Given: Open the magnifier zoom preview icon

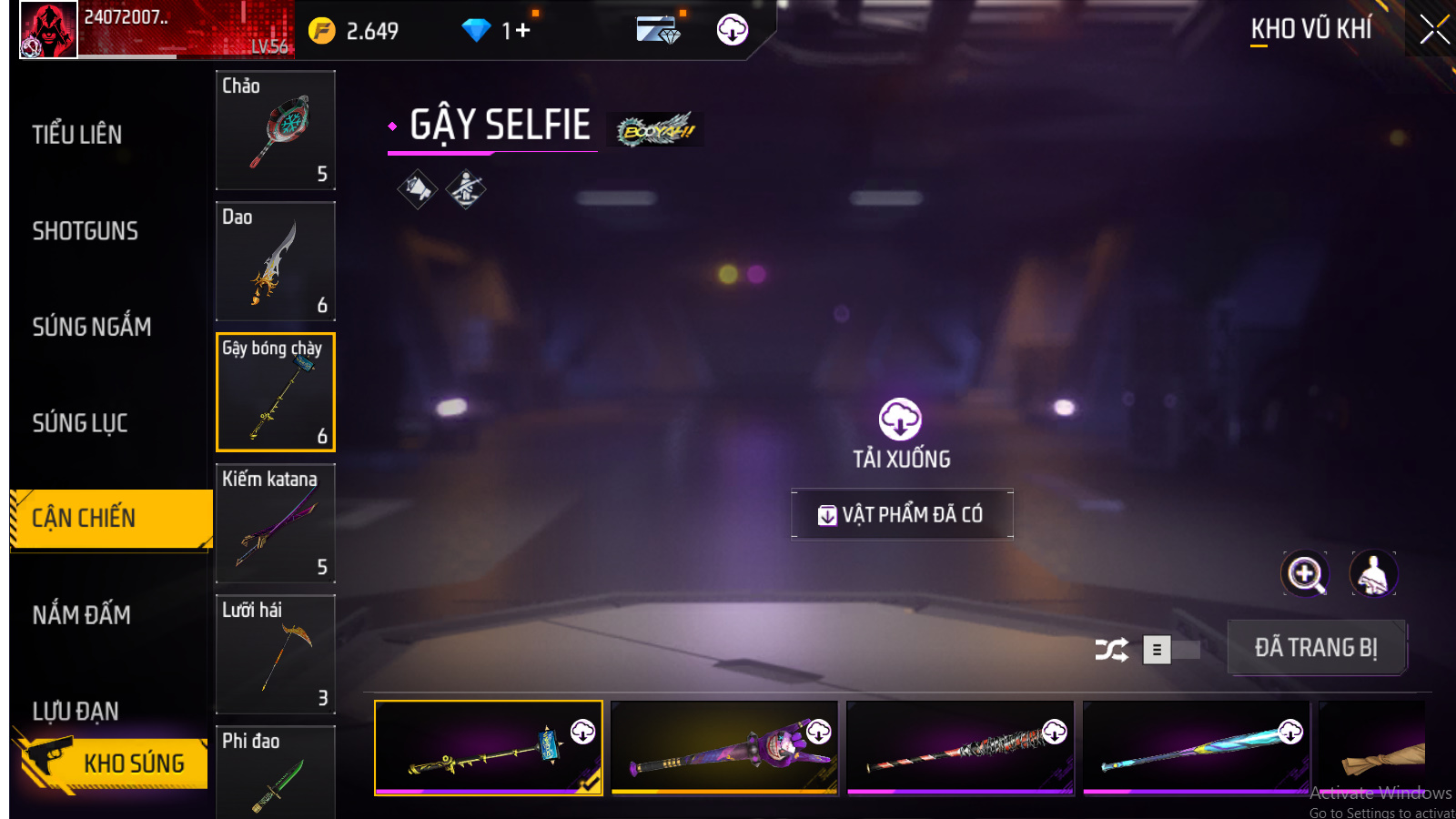Looking at the screenshot, I should [x=1305, y=574].
